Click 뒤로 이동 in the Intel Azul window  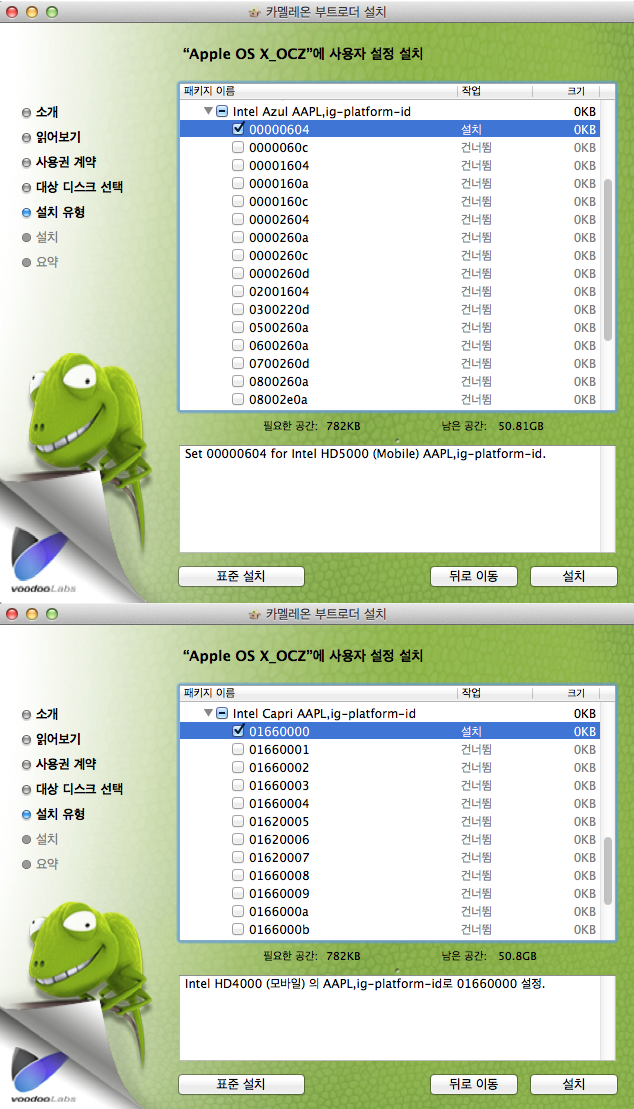click(474, 576)
